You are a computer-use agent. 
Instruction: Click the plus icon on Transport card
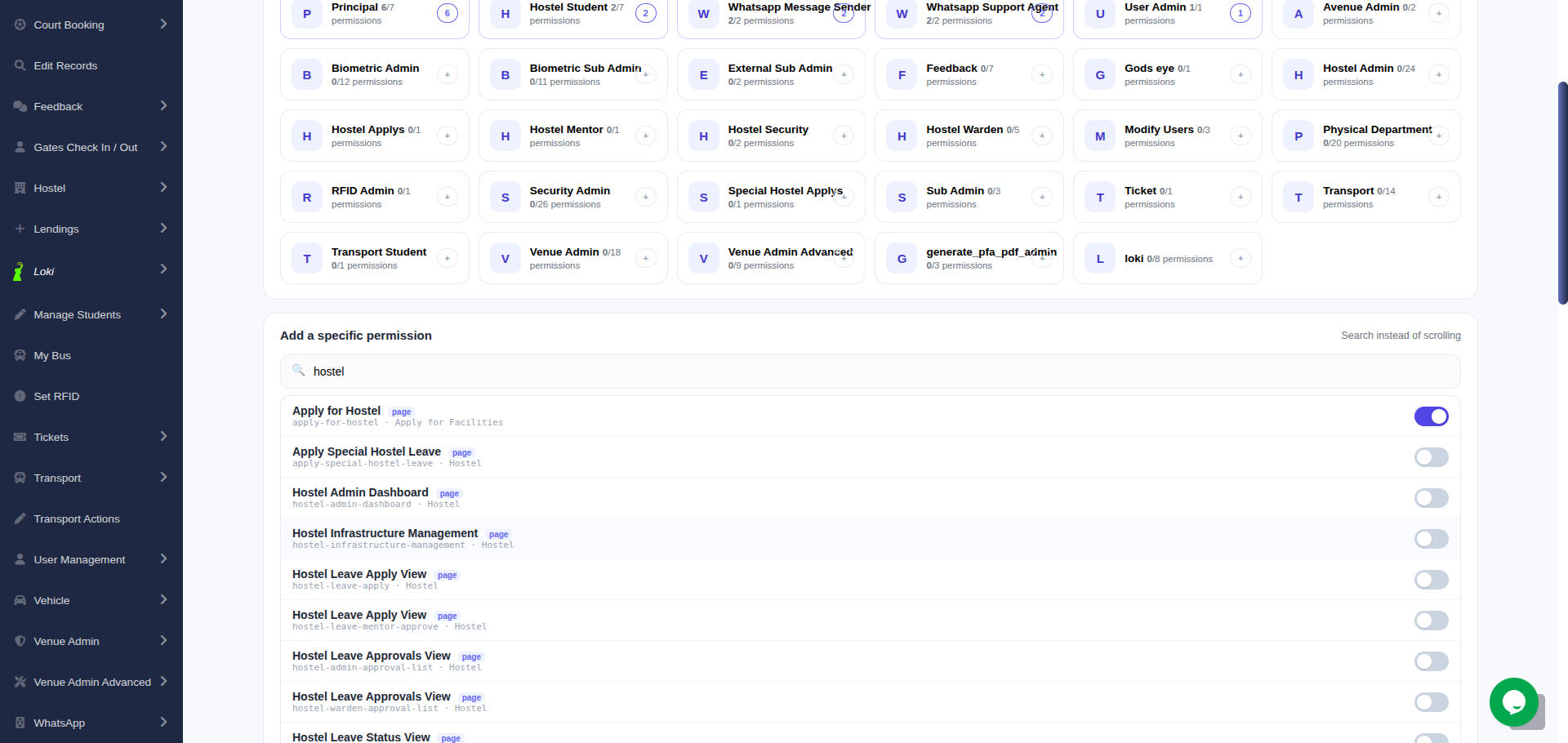[x=1439, y=197]
